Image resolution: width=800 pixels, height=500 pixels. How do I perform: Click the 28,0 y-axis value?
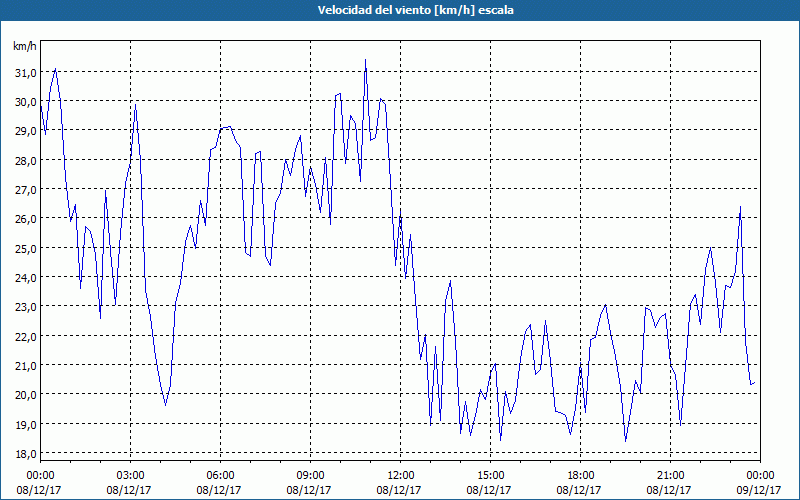26,161
